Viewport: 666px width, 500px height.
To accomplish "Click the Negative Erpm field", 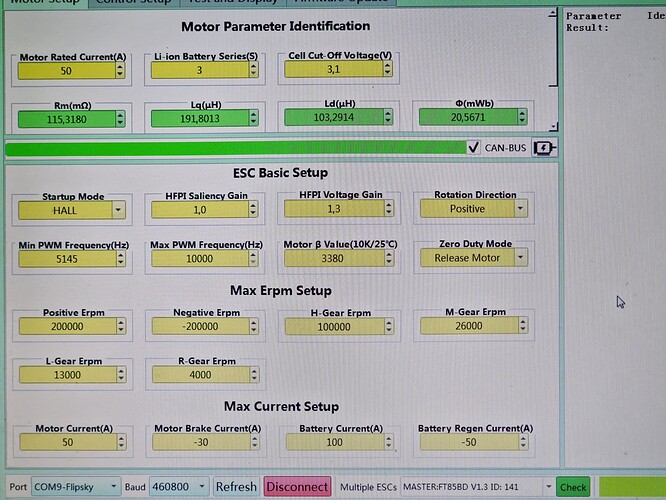I will click(x=200, y=326).
